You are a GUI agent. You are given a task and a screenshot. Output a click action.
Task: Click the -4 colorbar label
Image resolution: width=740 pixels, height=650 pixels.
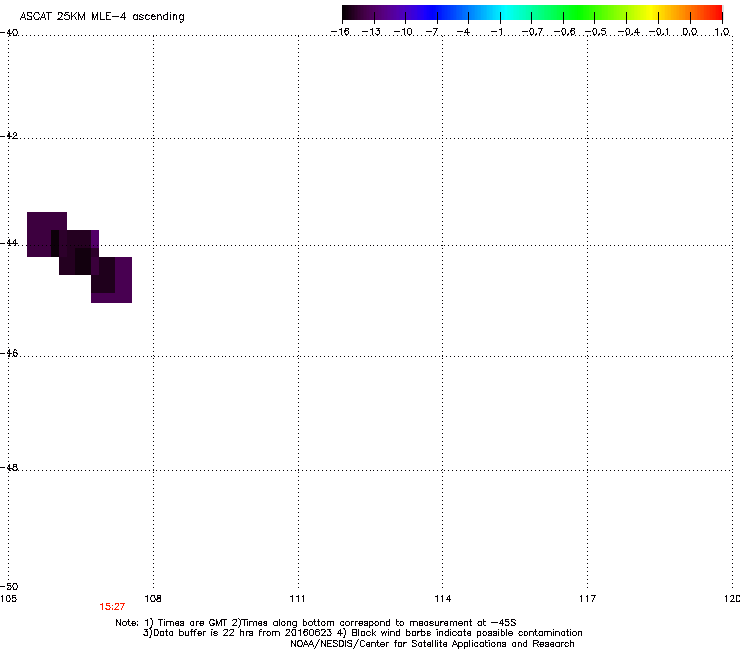[x=463, y=32]
